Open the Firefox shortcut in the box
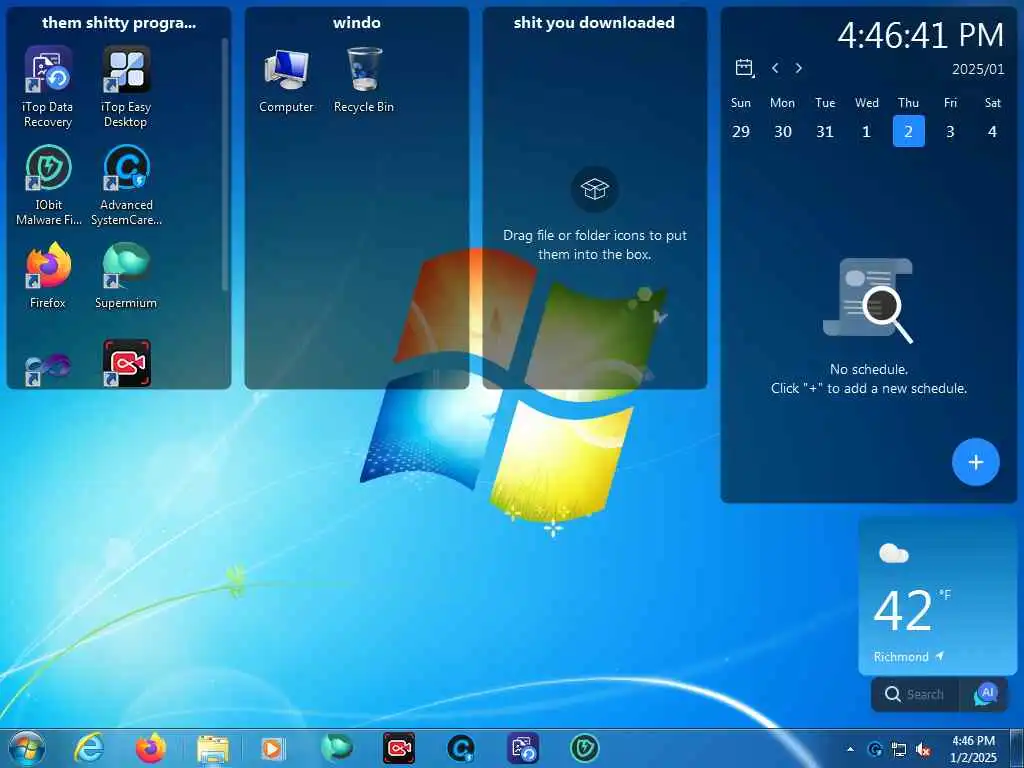 [x=48, y=275]
